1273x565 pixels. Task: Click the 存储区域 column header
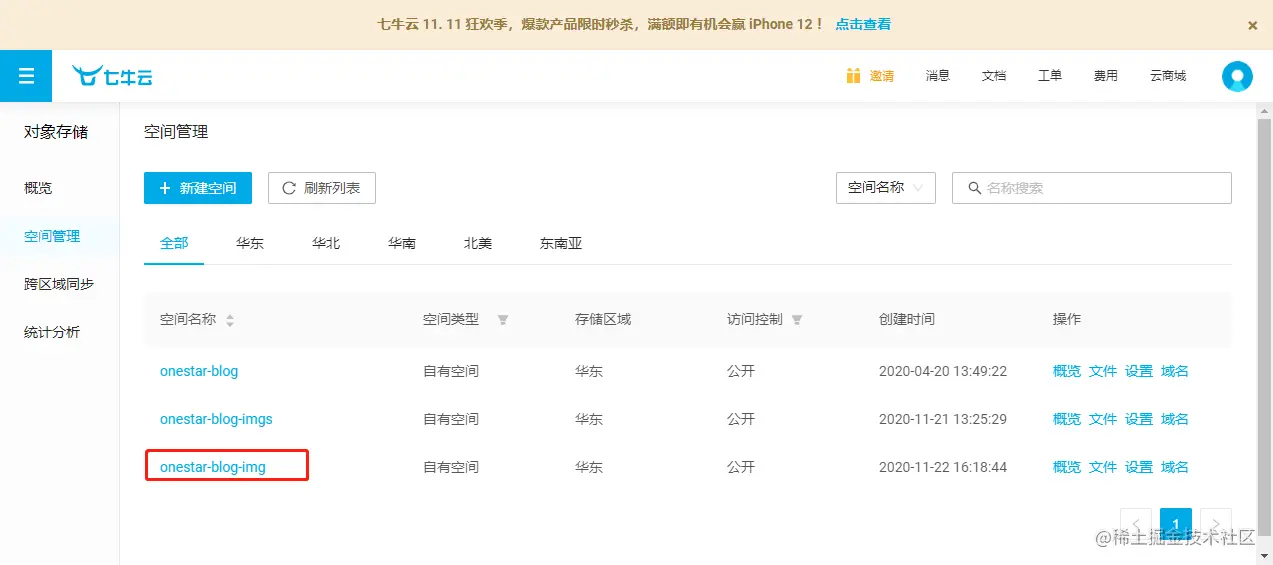(x=603, y=320)
